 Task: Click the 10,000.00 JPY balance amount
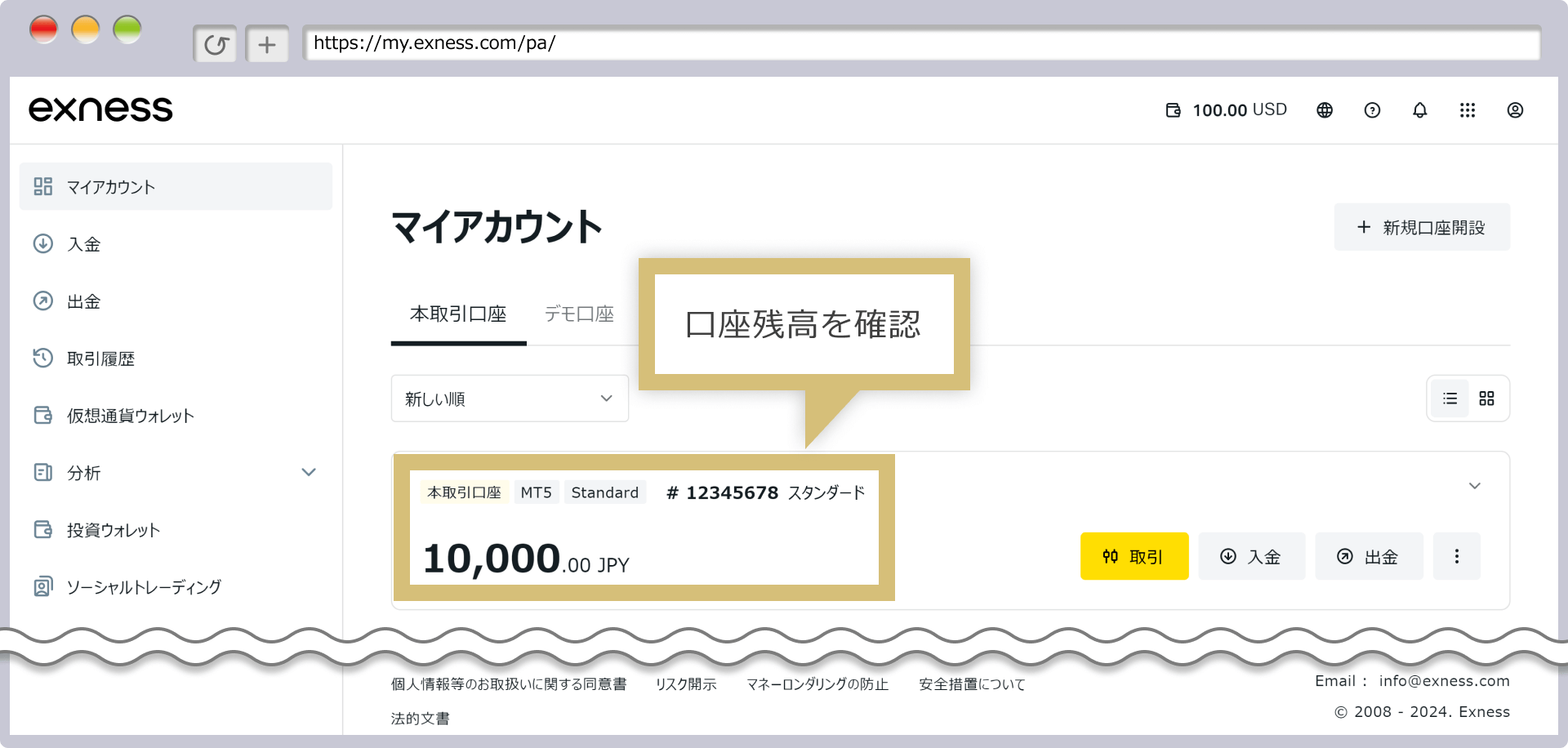pos(526,560)
